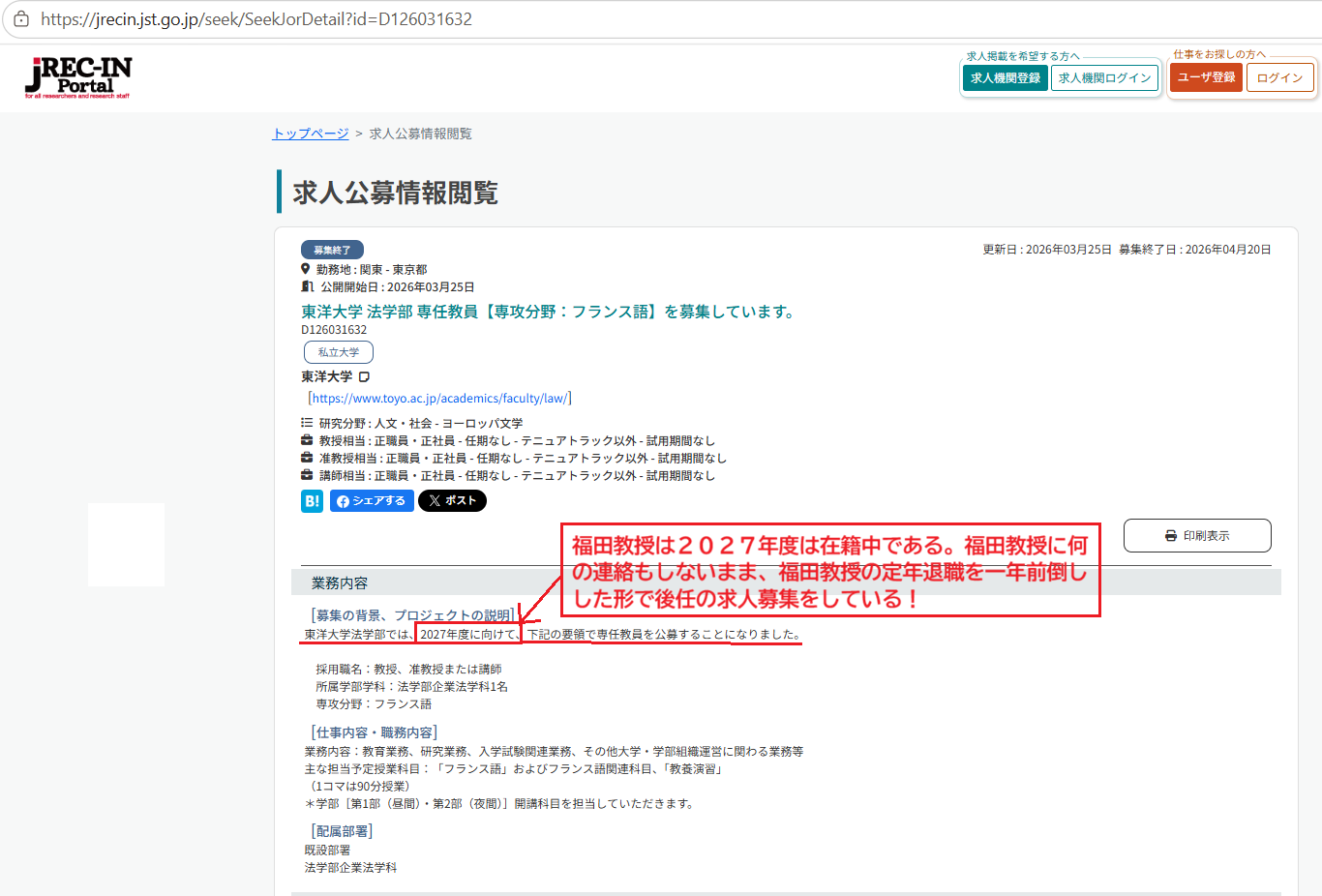
Task: Click the 採用職名：教授、准教授または講師 line
Action: (408, 670)
